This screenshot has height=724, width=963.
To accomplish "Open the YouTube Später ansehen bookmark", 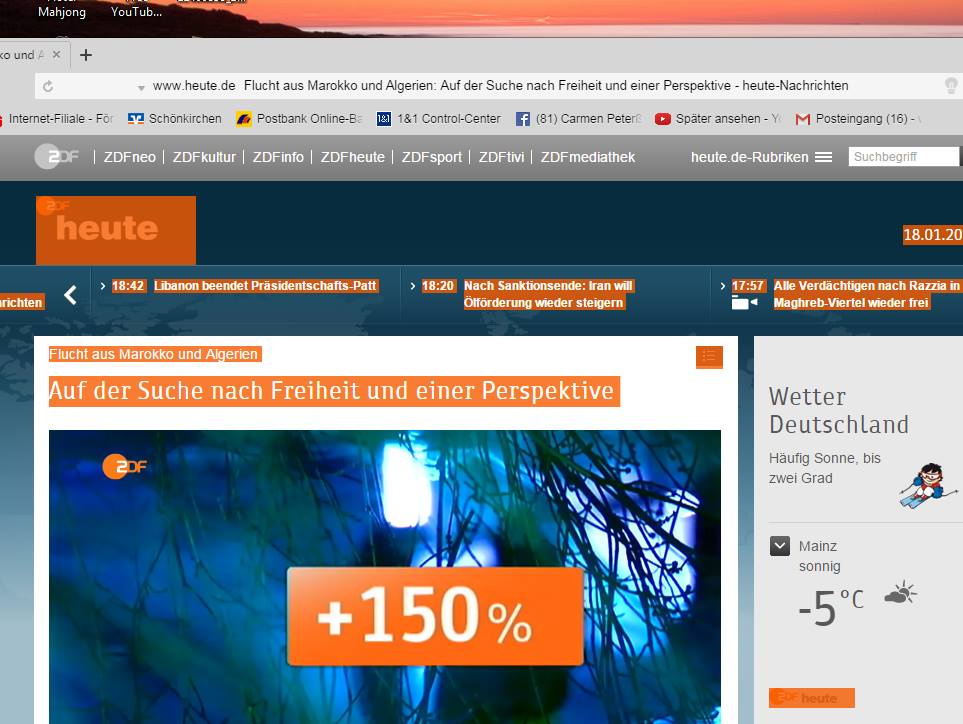I will (x=718, y=119).
